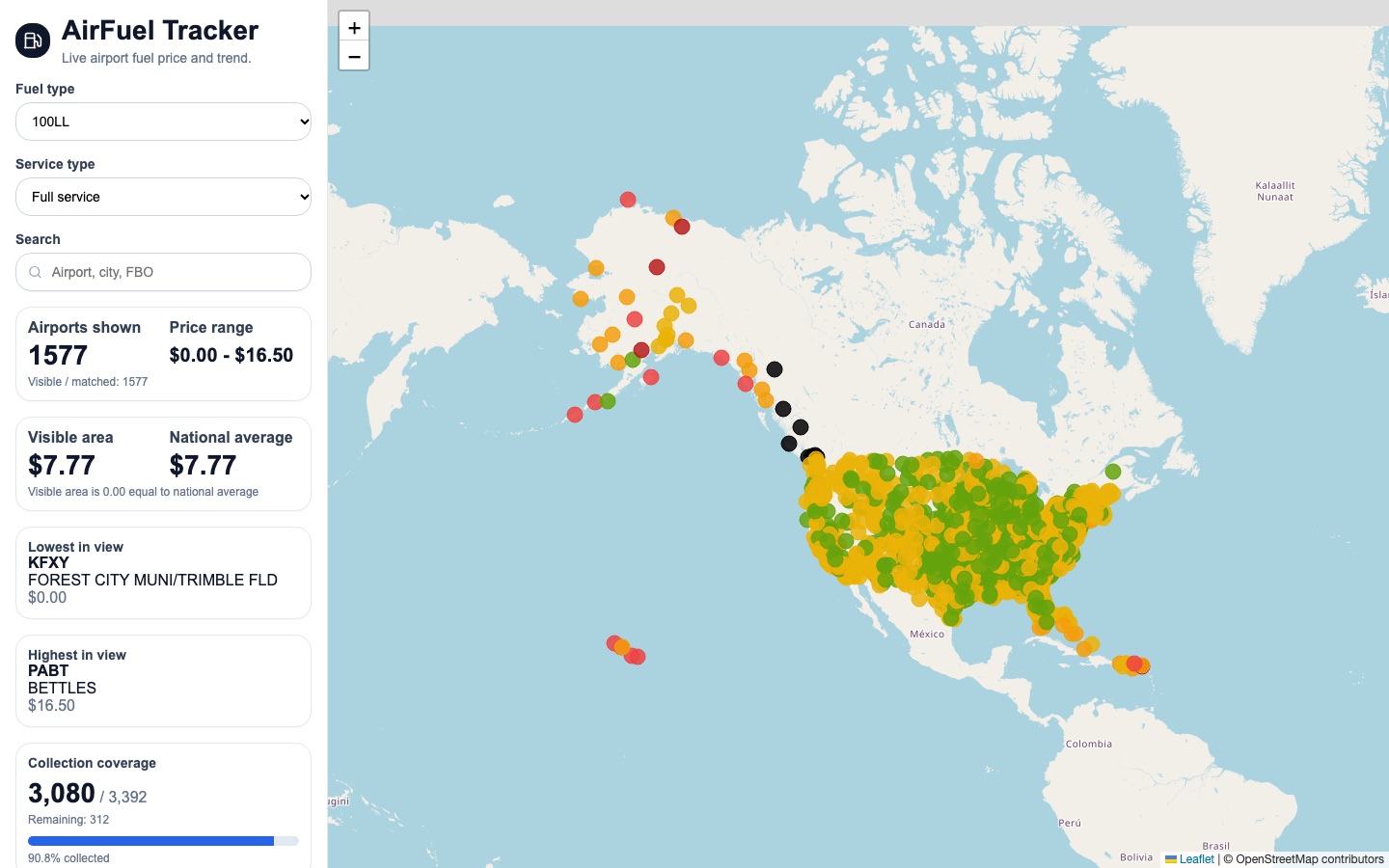Select the westernmost red marker in the Aleutians

(575, 415)
